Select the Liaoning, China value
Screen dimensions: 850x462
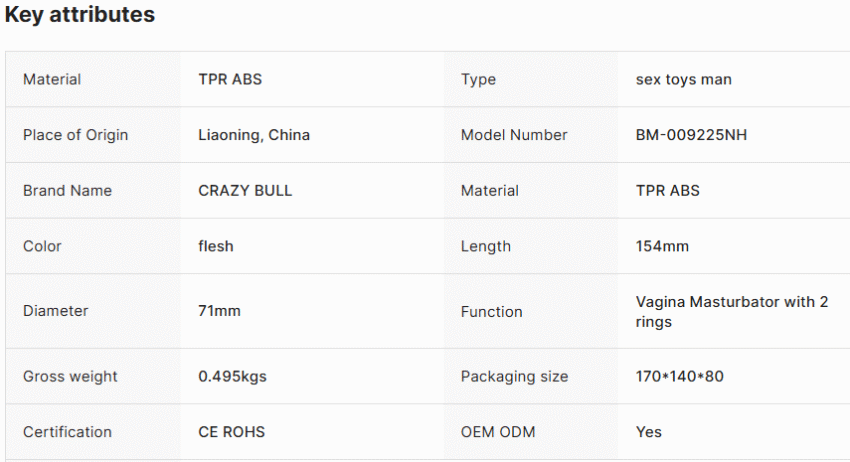254,135
